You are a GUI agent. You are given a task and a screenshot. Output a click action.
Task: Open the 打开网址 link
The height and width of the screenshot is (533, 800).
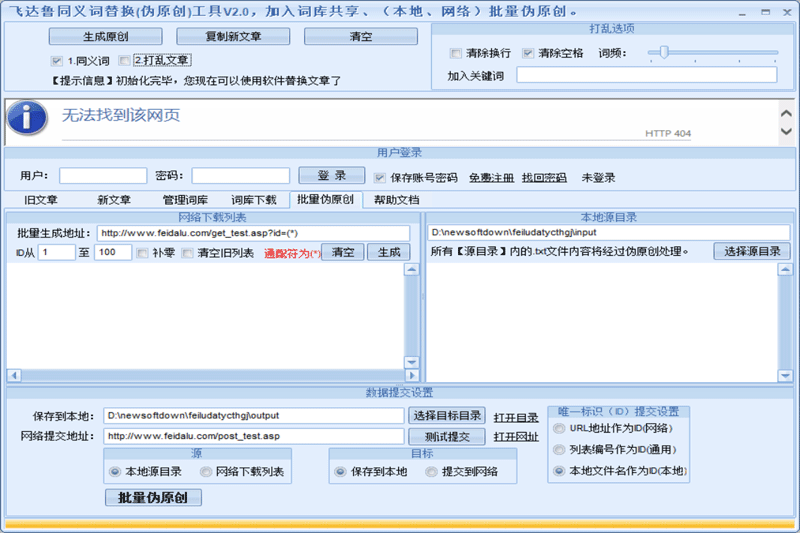pyautogui.click(x=516, y=437)
